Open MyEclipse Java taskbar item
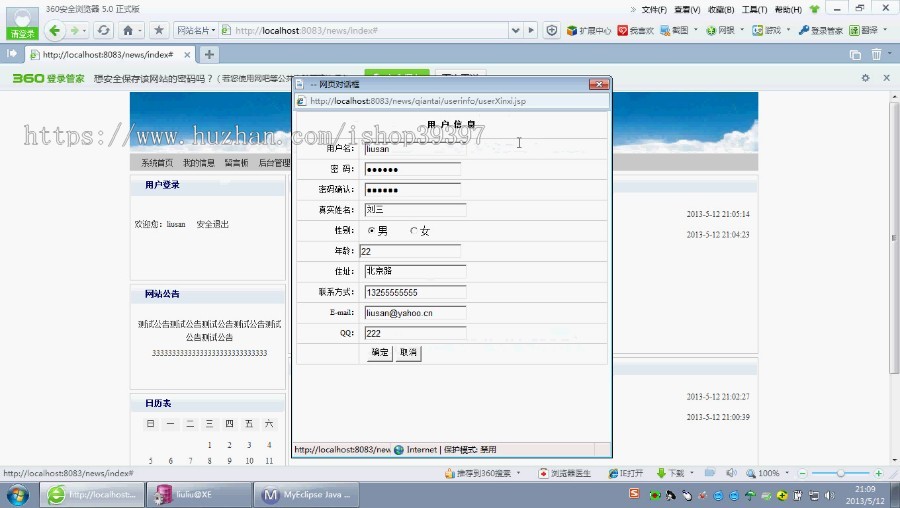This screenshot has height=508, width=900. pos(307,495)
